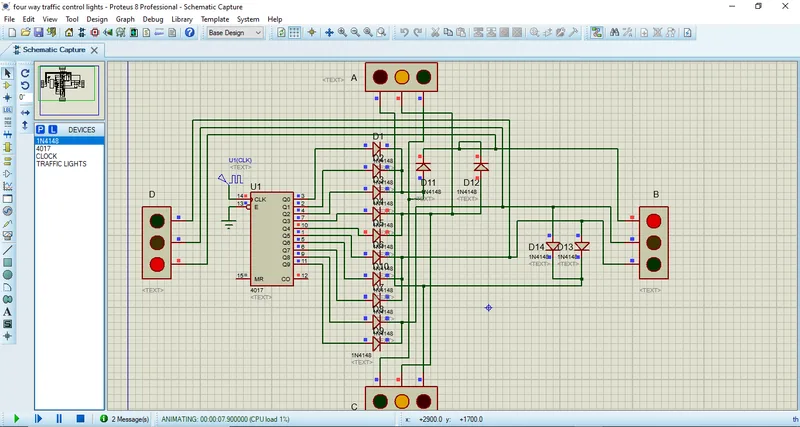Select the Junction Dot Mode tool
Viewport: 800px width, 427px height.
click(7, 97)
